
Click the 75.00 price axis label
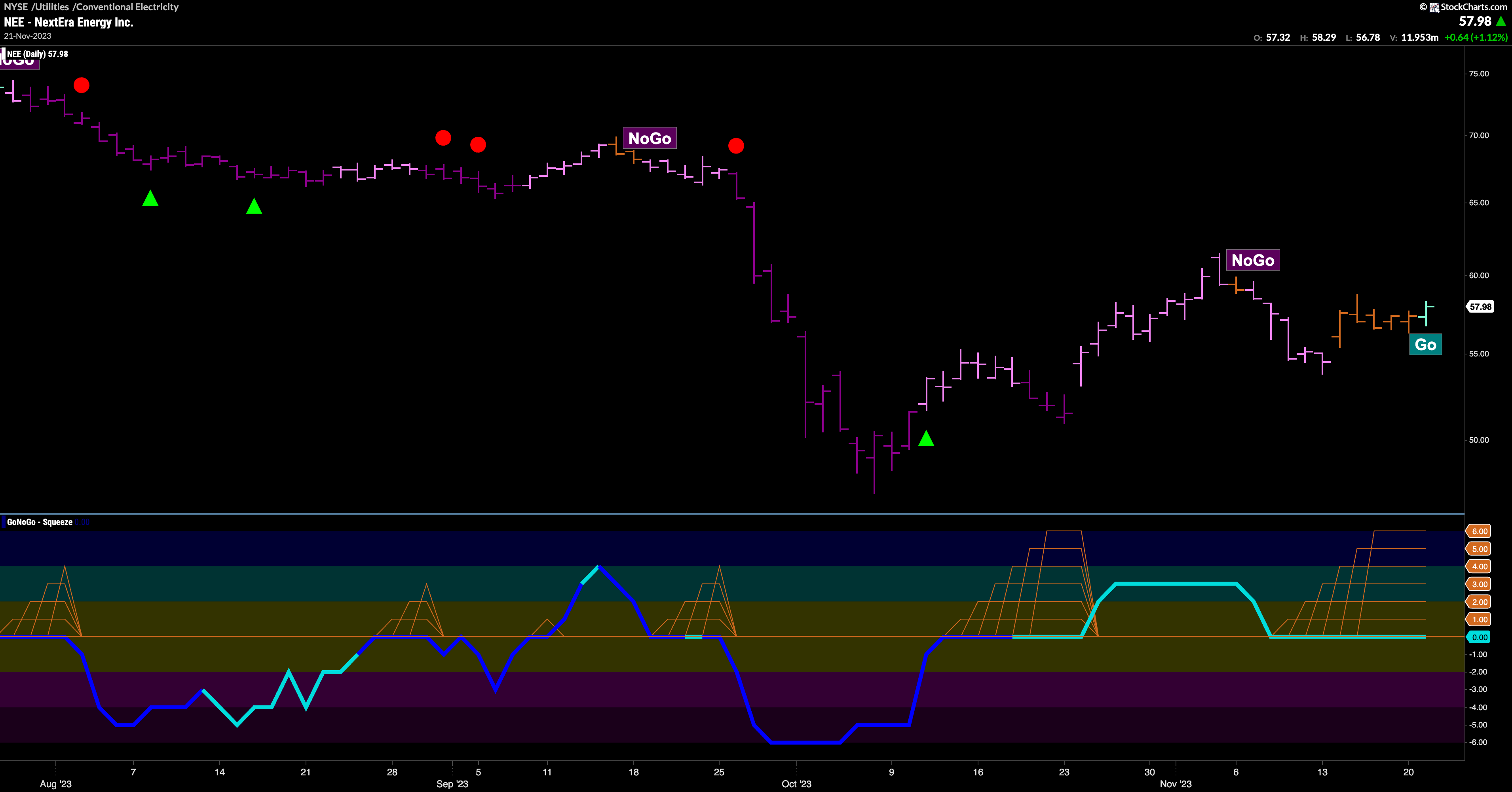[x=1478, y=74]
